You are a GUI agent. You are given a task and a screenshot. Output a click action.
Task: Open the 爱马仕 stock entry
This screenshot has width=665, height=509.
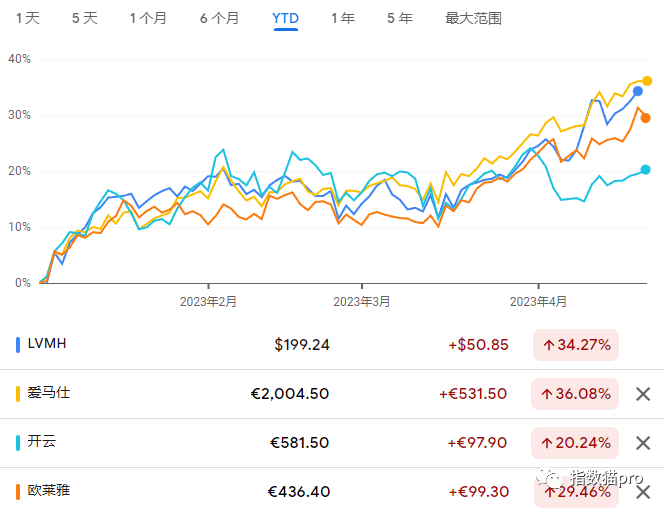tap(50, 393)
